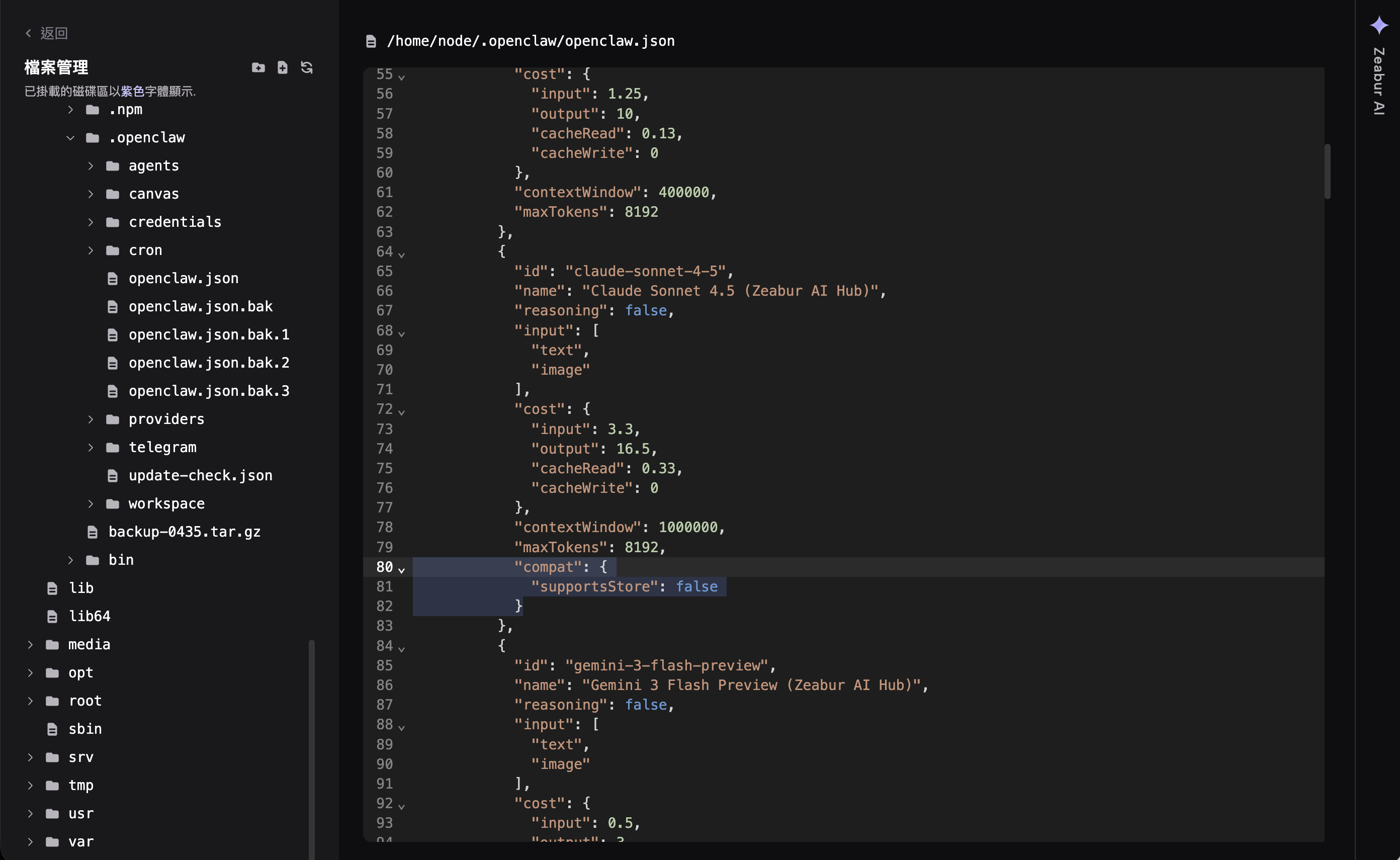Click the 返回 back link
Screen dimensions: 1400x860
[47, 33]
